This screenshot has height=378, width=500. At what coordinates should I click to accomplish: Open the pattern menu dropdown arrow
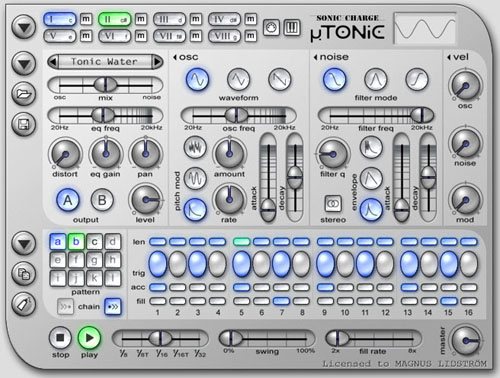pos(23,244)
